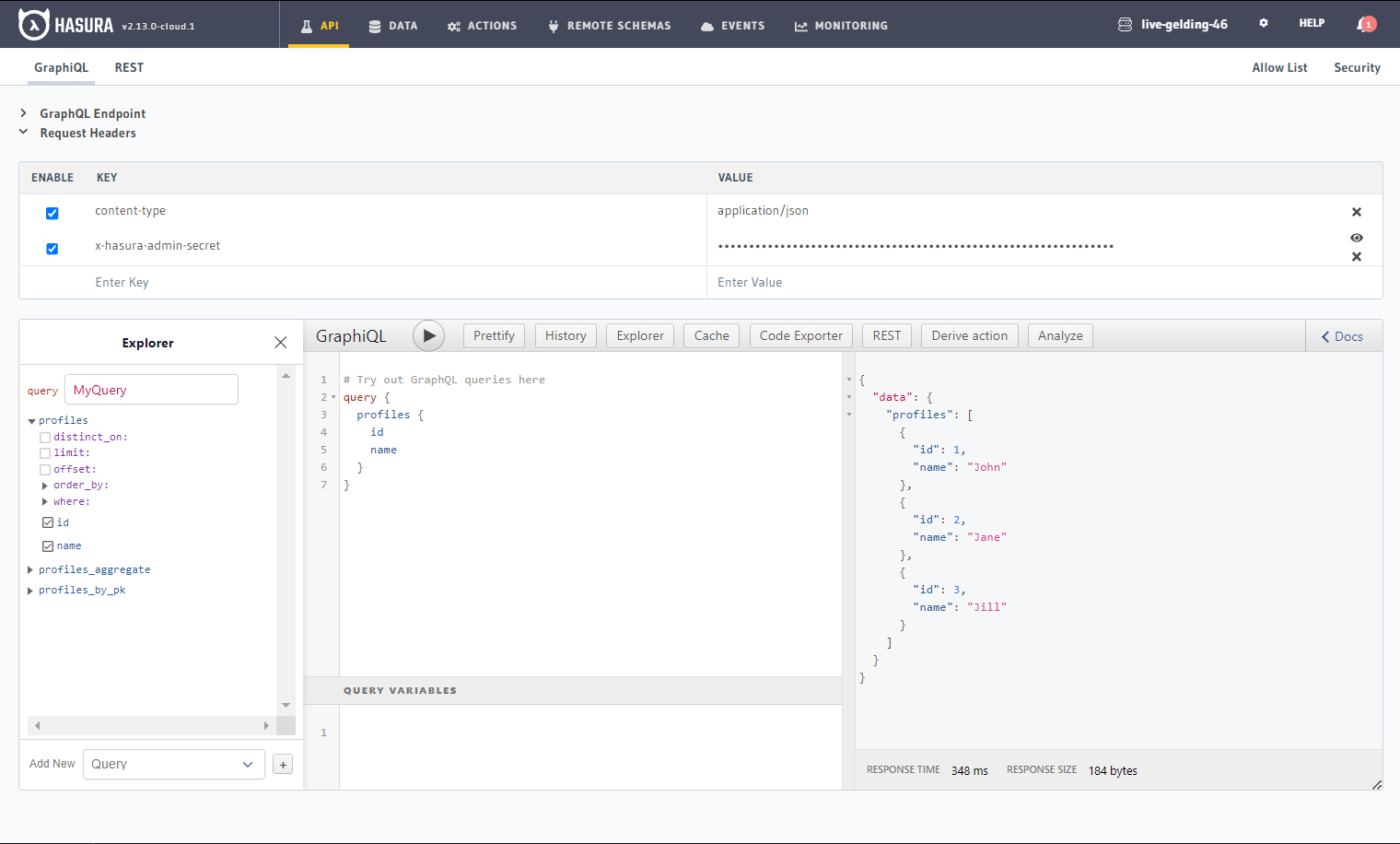Click the Hasura logo icon
The width and height of the screenshot is (1400, 844).
tap(34, 23)
